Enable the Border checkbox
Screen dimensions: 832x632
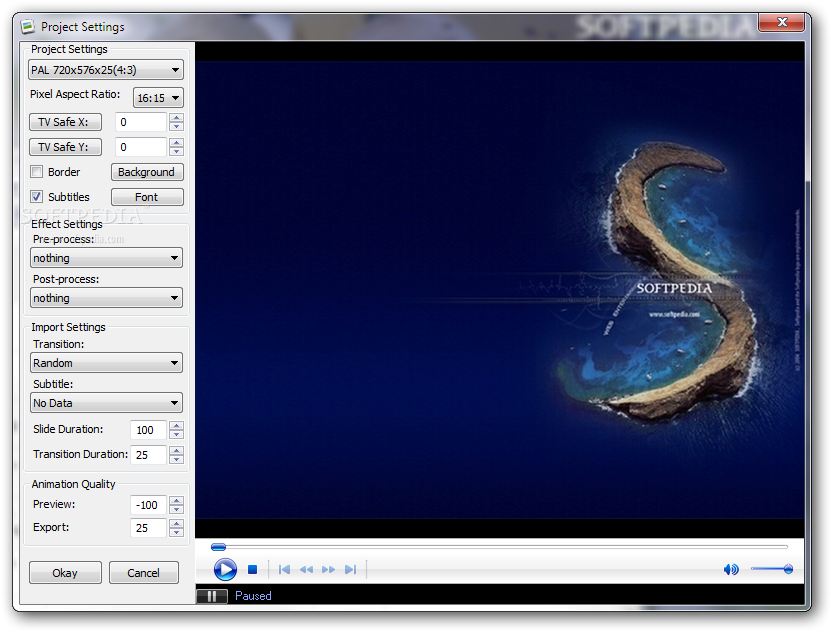[x=37, y=171]
